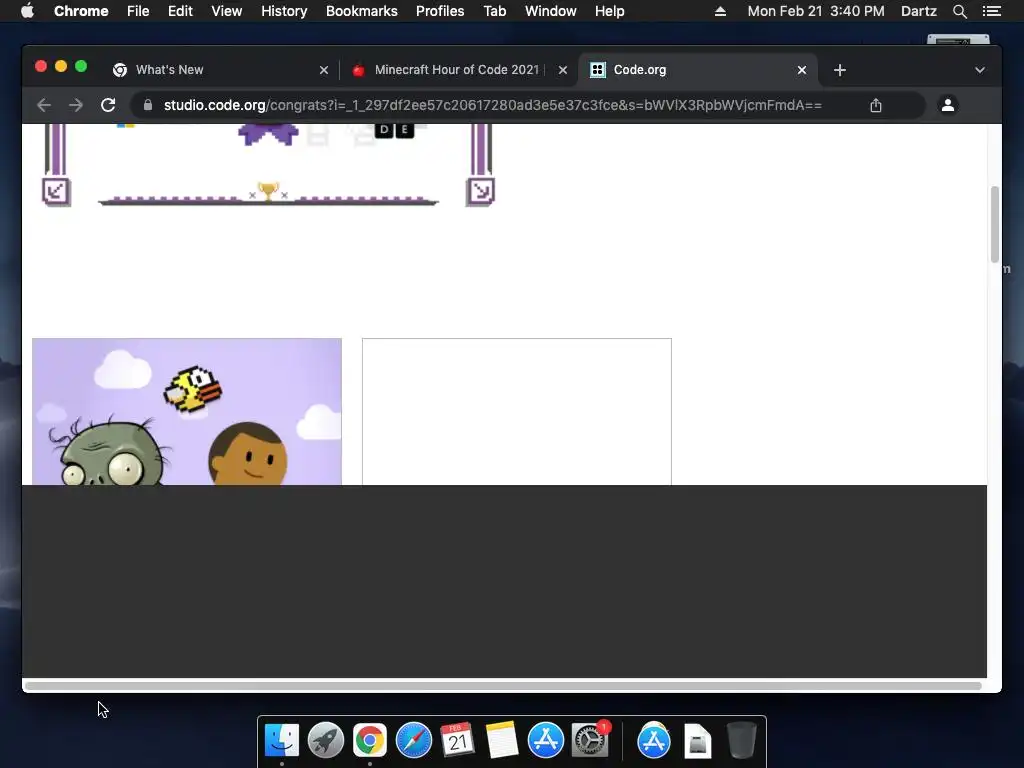The height and width of the screenshot is (768, 1024).
Task: Open Launchpad rocket in the dock
Action: (326, 740)
